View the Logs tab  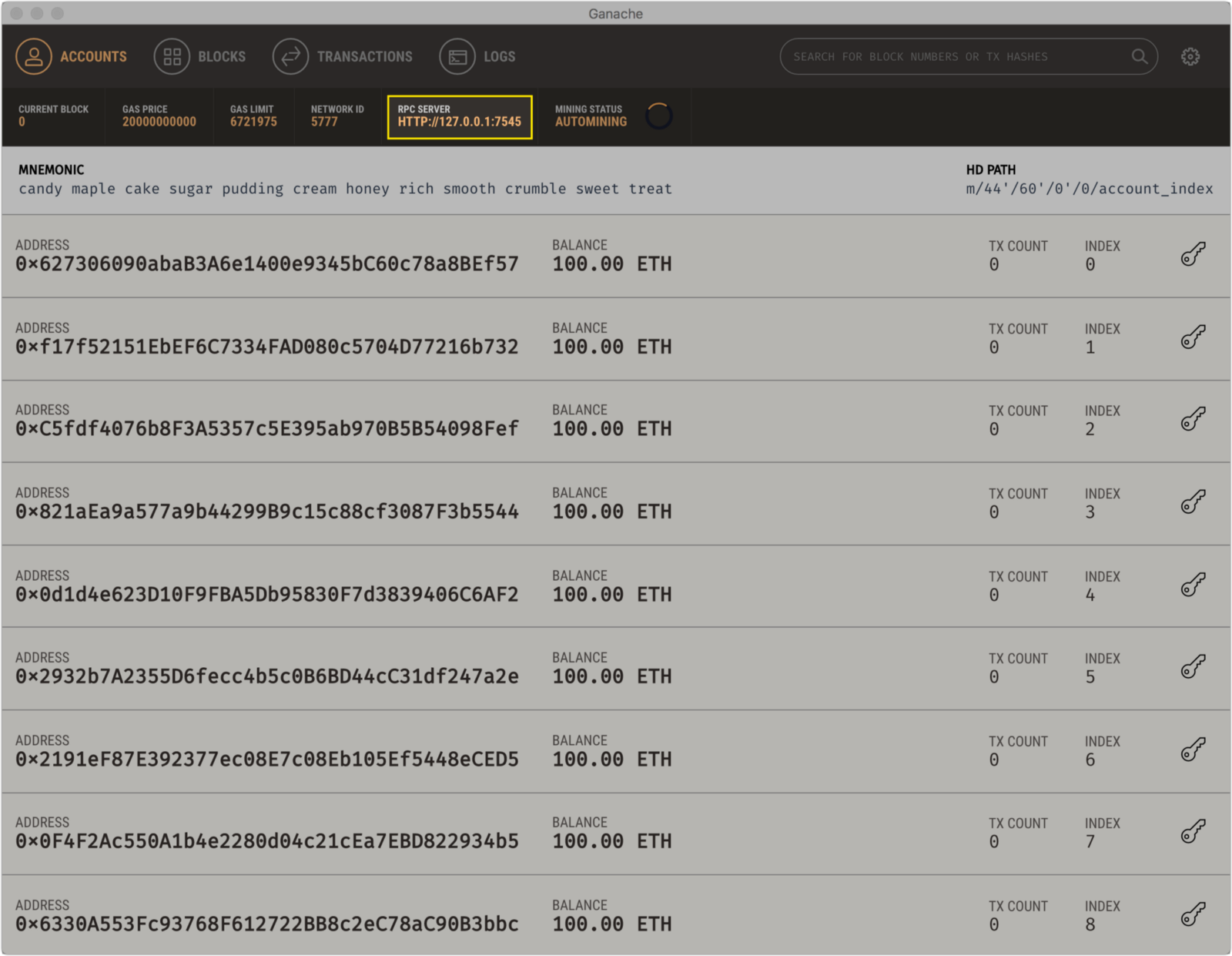click(x=477, y=56)
